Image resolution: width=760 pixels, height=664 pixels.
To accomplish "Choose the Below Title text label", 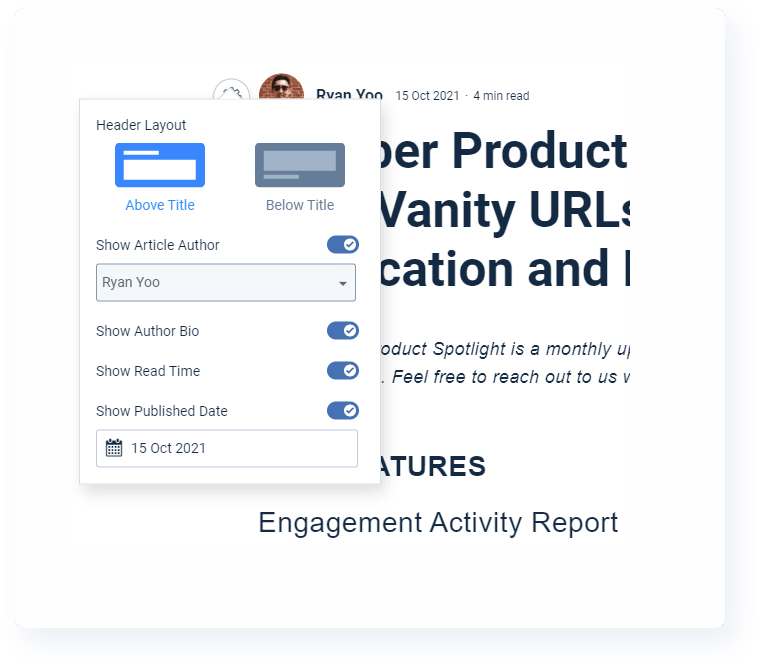I will (300, 205).
